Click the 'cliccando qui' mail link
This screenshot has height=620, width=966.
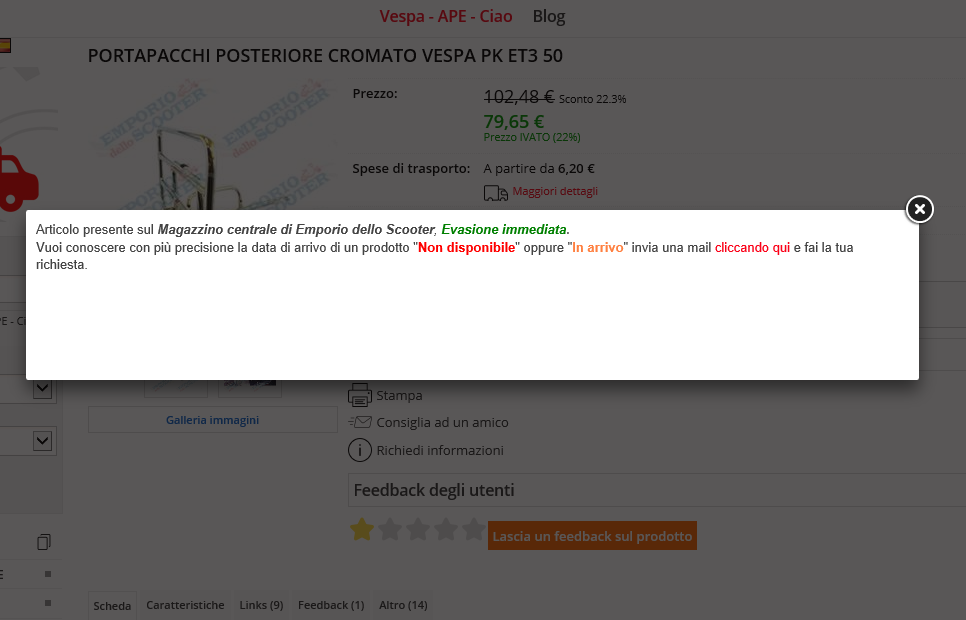click(752, 248)
